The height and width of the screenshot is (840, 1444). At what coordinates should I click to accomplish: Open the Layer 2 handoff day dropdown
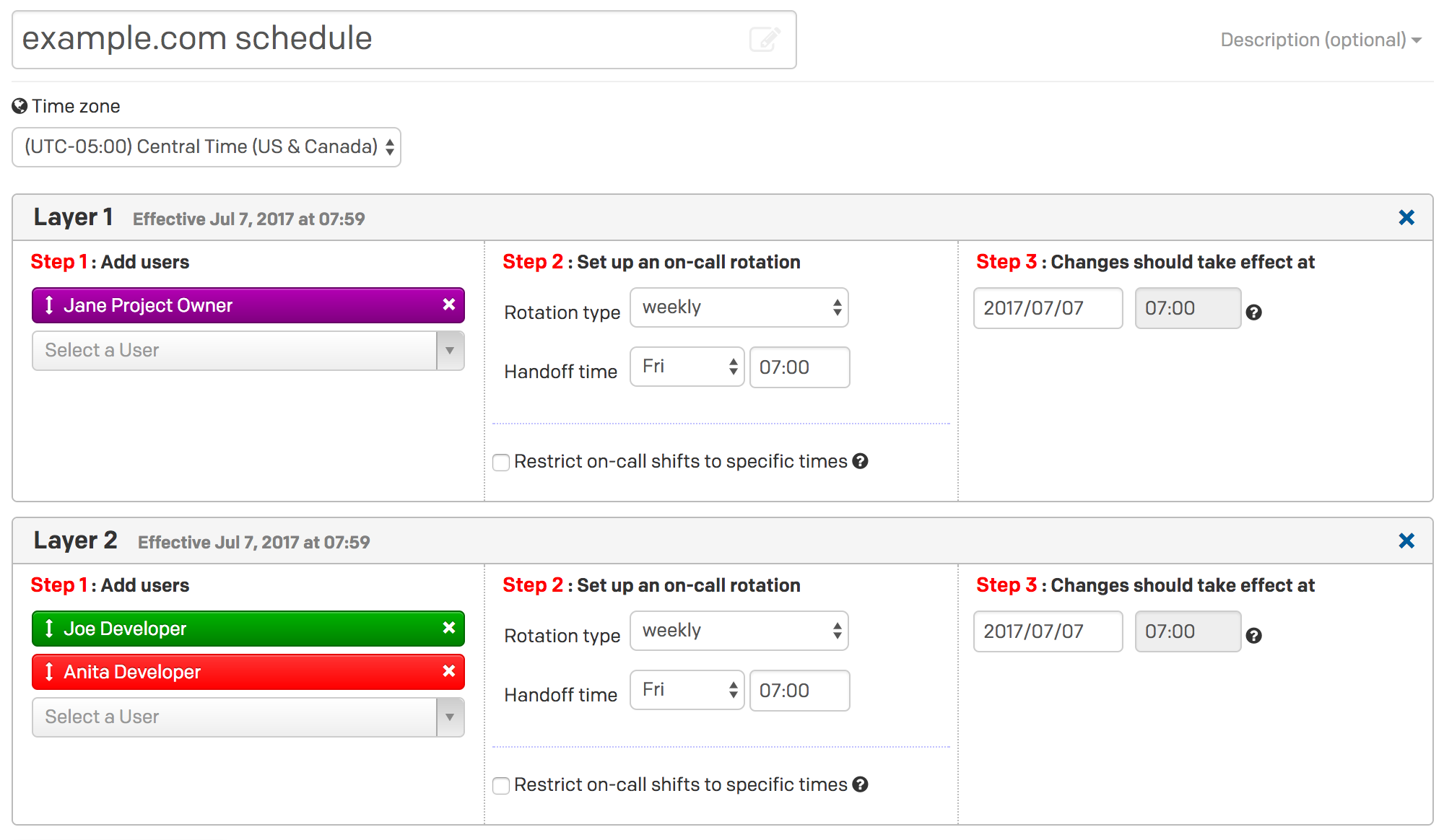(x=686, y=690)
